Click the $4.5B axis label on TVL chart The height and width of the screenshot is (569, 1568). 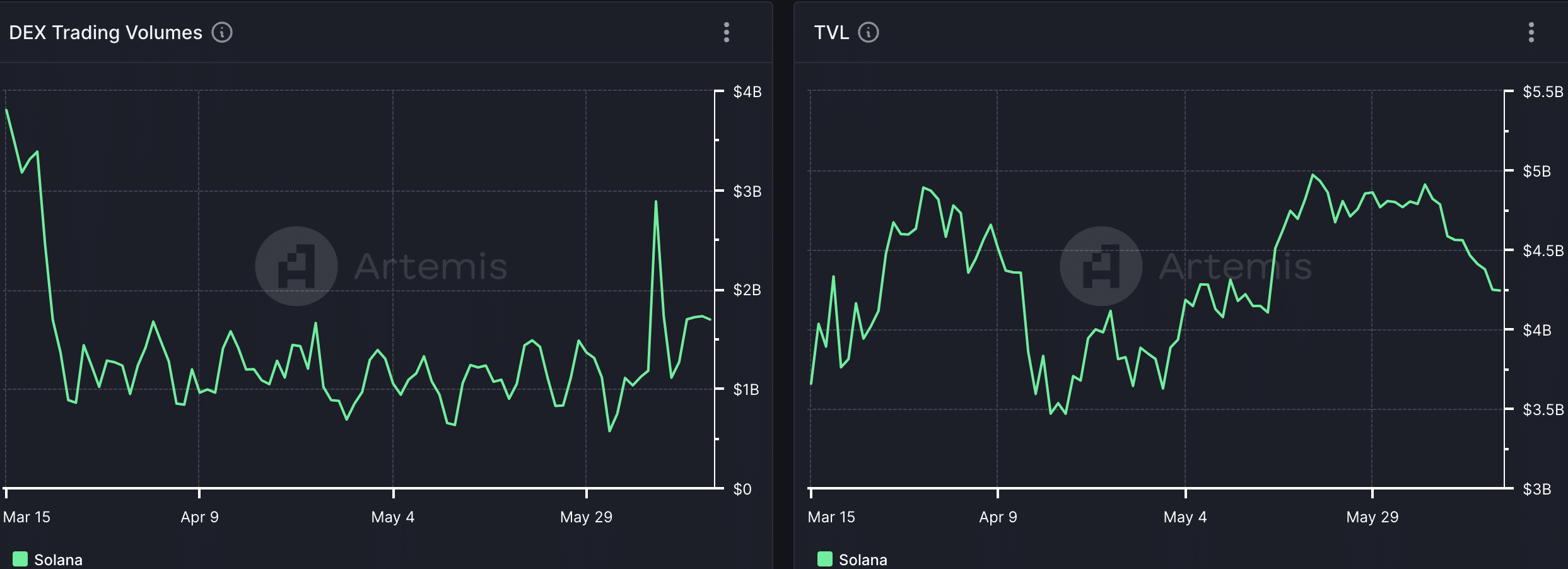[x=1543, y=250]
